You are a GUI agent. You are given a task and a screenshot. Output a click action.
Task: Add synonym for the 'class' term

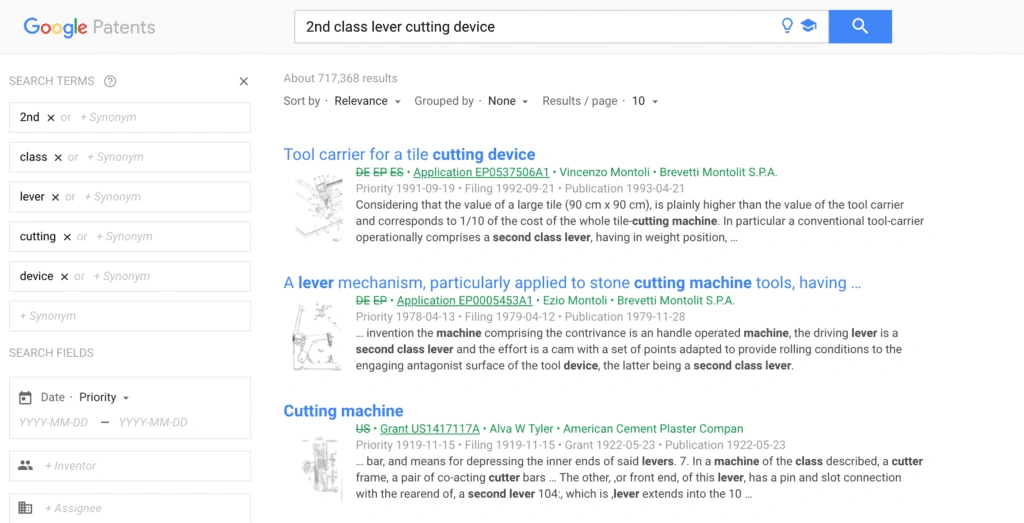115,157
